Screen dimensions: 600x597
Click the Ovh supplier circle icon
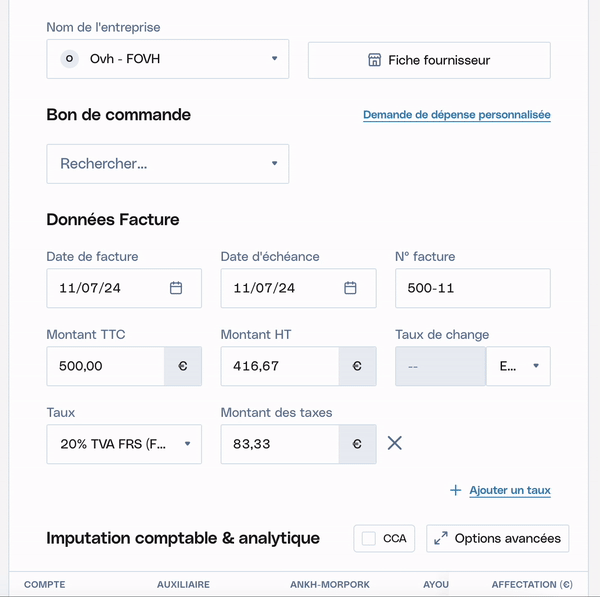[x=69, y=59]
